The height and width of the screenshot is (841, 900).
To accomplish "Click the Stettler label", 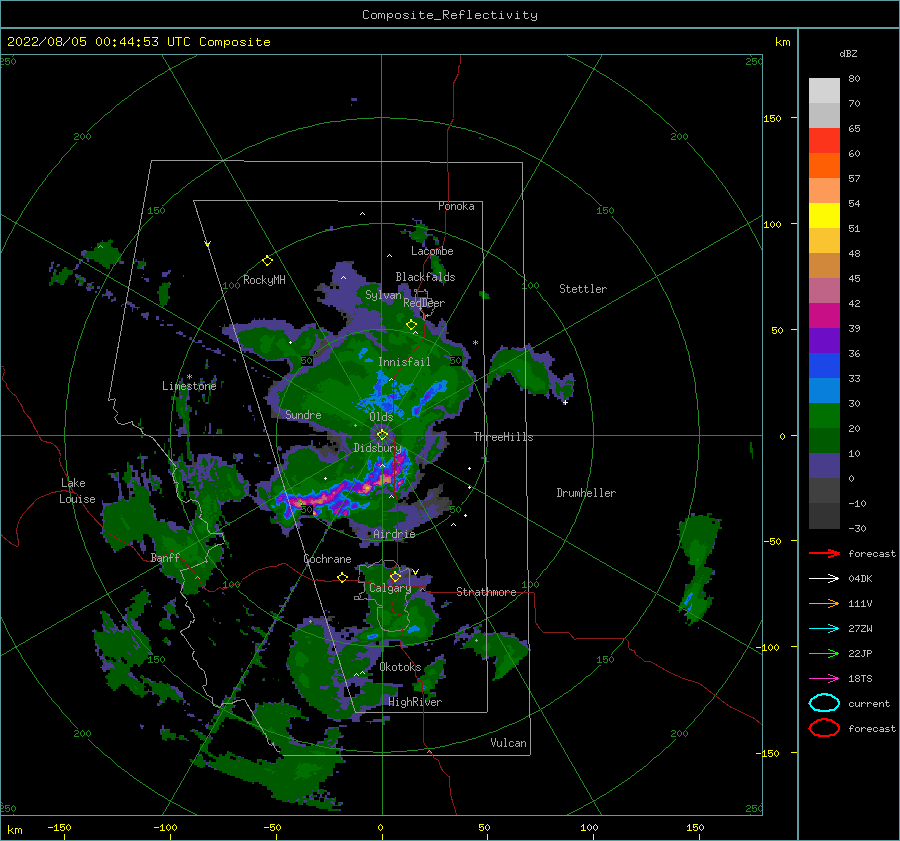I will coord(583,289).
